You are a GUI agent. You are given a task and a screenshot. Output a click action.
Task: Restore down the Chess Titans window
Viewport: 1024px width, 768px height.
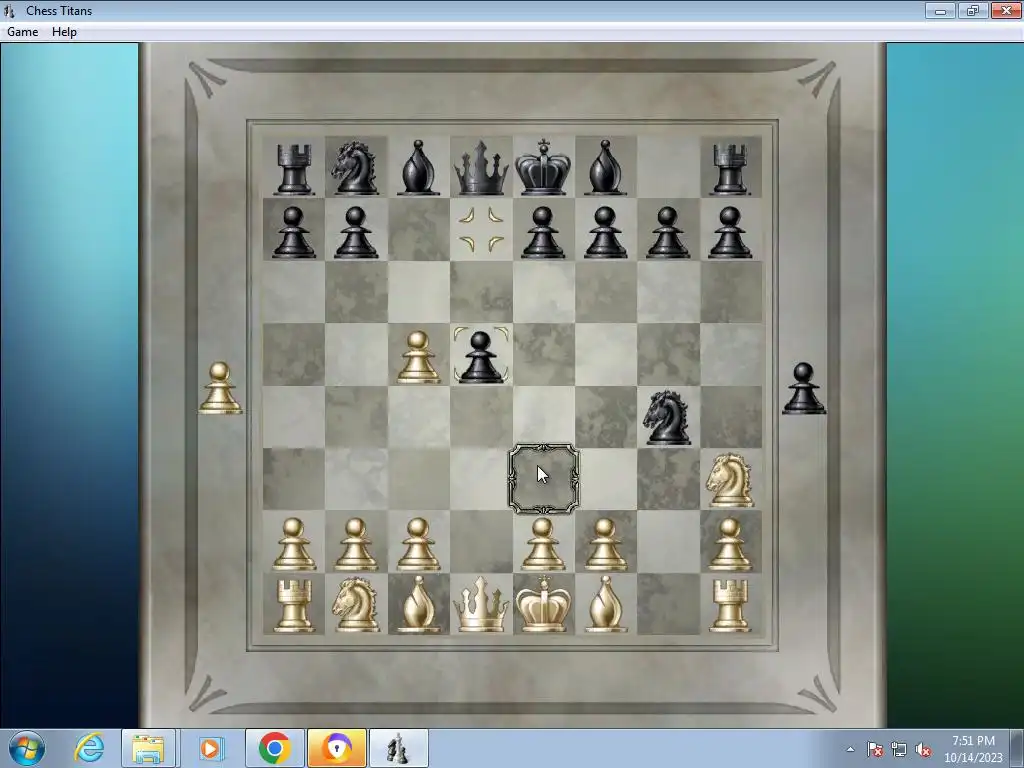pos(973,10)
